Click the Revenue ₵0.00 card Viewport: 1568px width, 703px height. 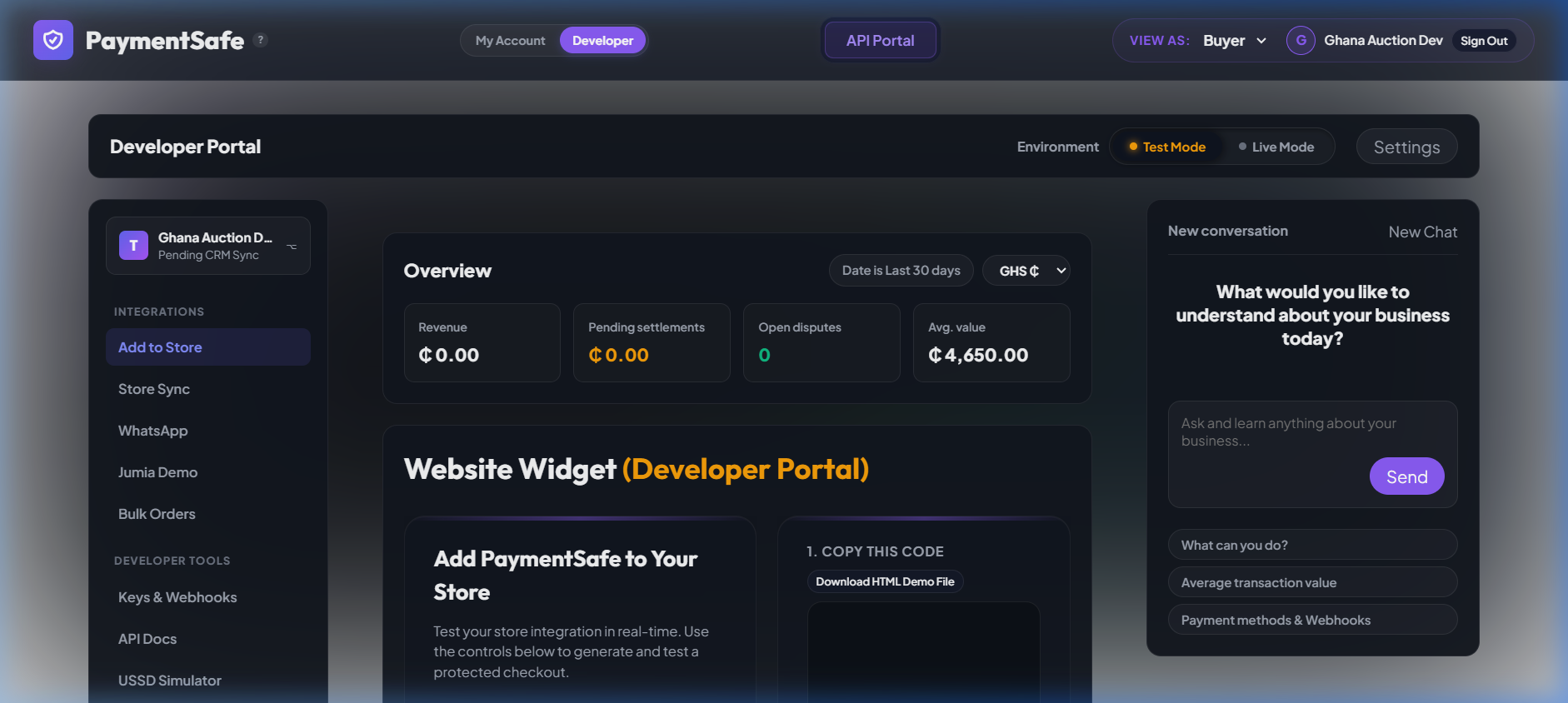tap(482, 342)
